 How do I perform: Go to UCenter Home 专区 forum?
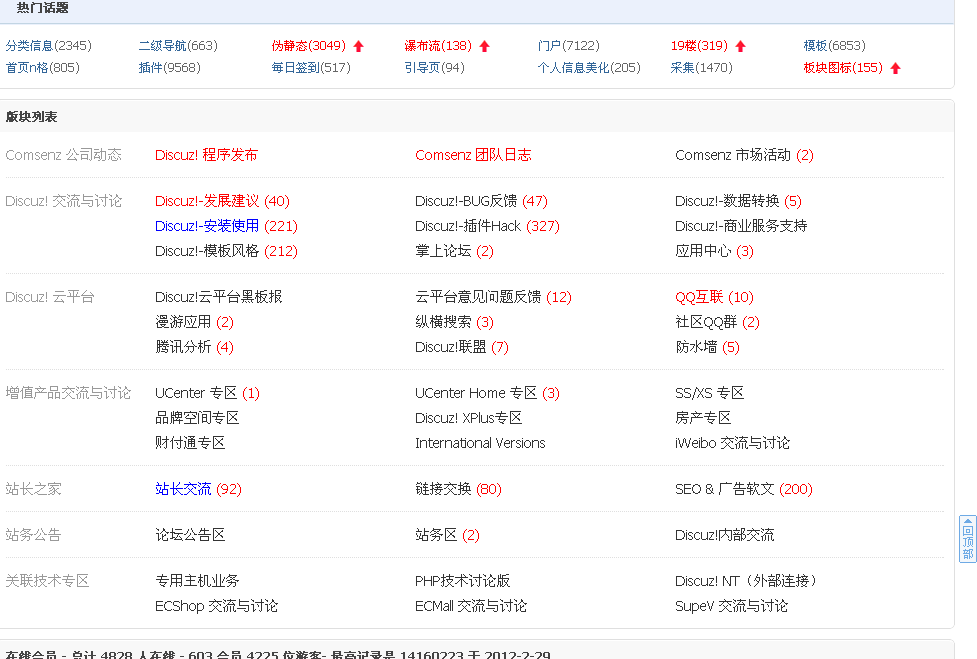coord(476,392)
